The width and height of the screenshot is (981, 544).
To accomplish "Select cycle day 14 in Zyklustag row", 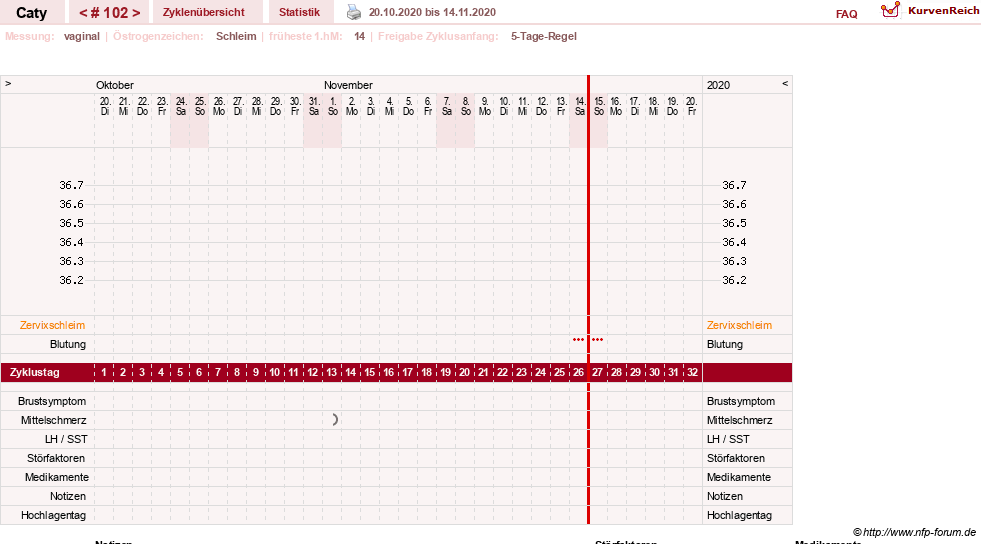I will (350, 372).
